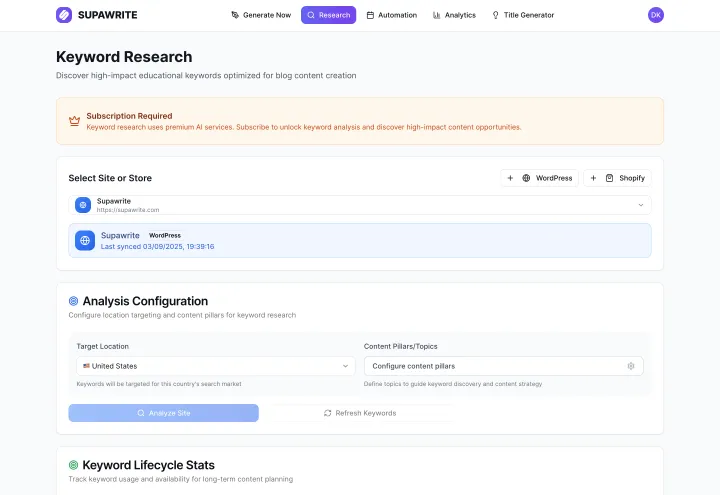
Task: Click the bag icon on Shopify button
Action: (609, 178)
